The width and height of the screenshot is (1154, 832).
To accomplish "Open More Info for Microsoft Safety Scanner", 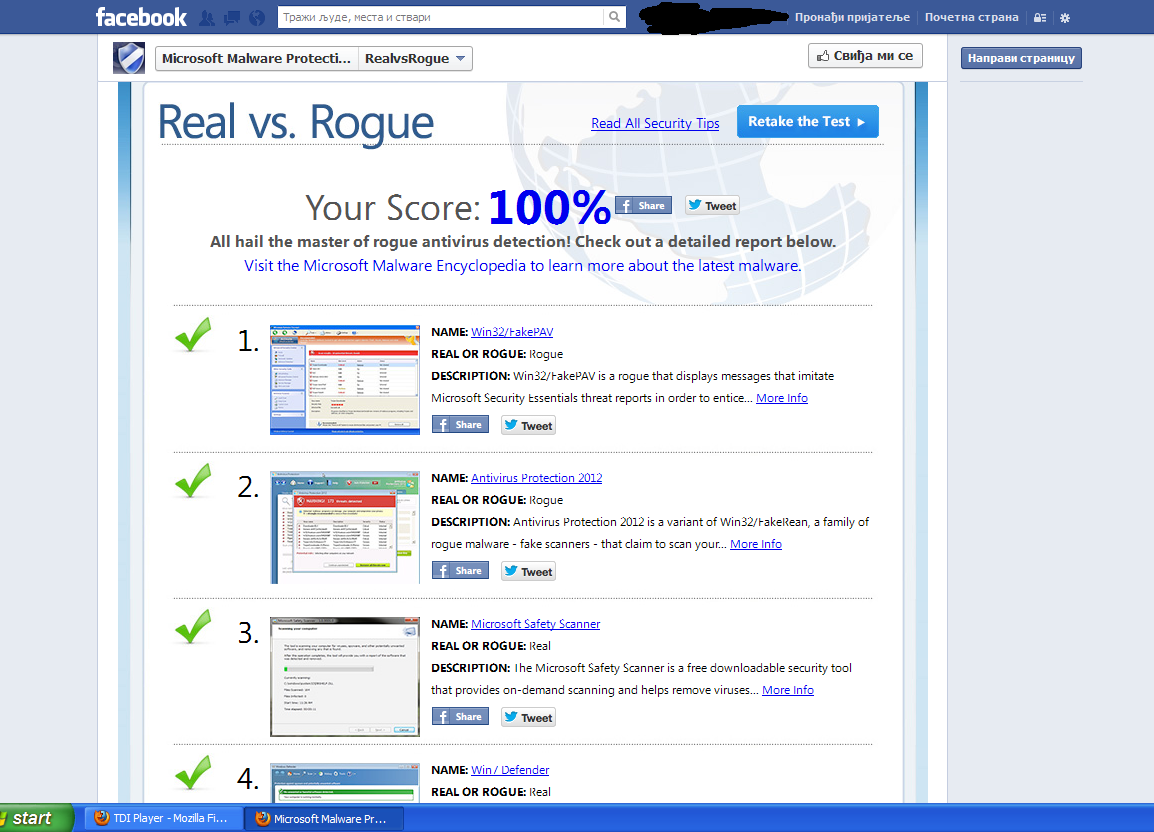I will (787, 690).
